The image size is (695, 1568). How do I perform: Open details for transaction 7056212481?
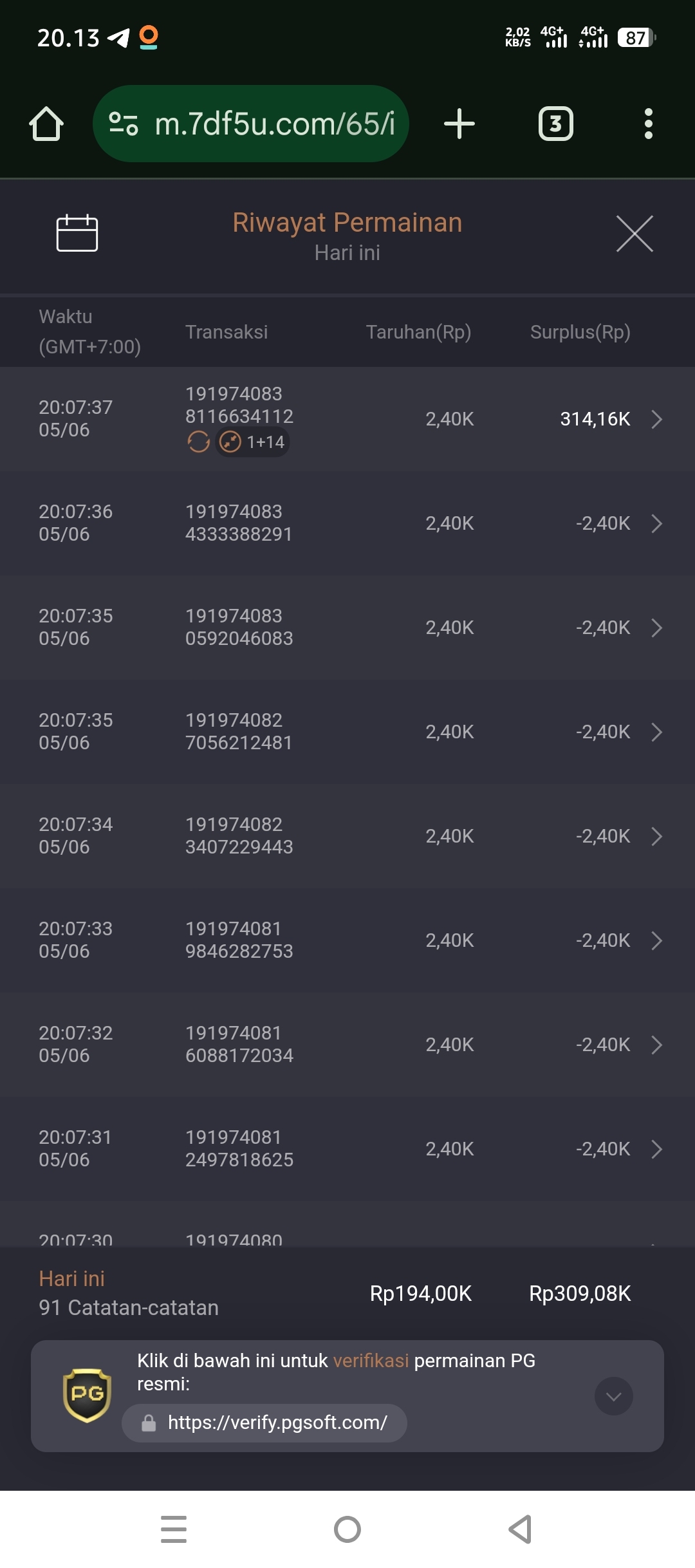point(656,732)
